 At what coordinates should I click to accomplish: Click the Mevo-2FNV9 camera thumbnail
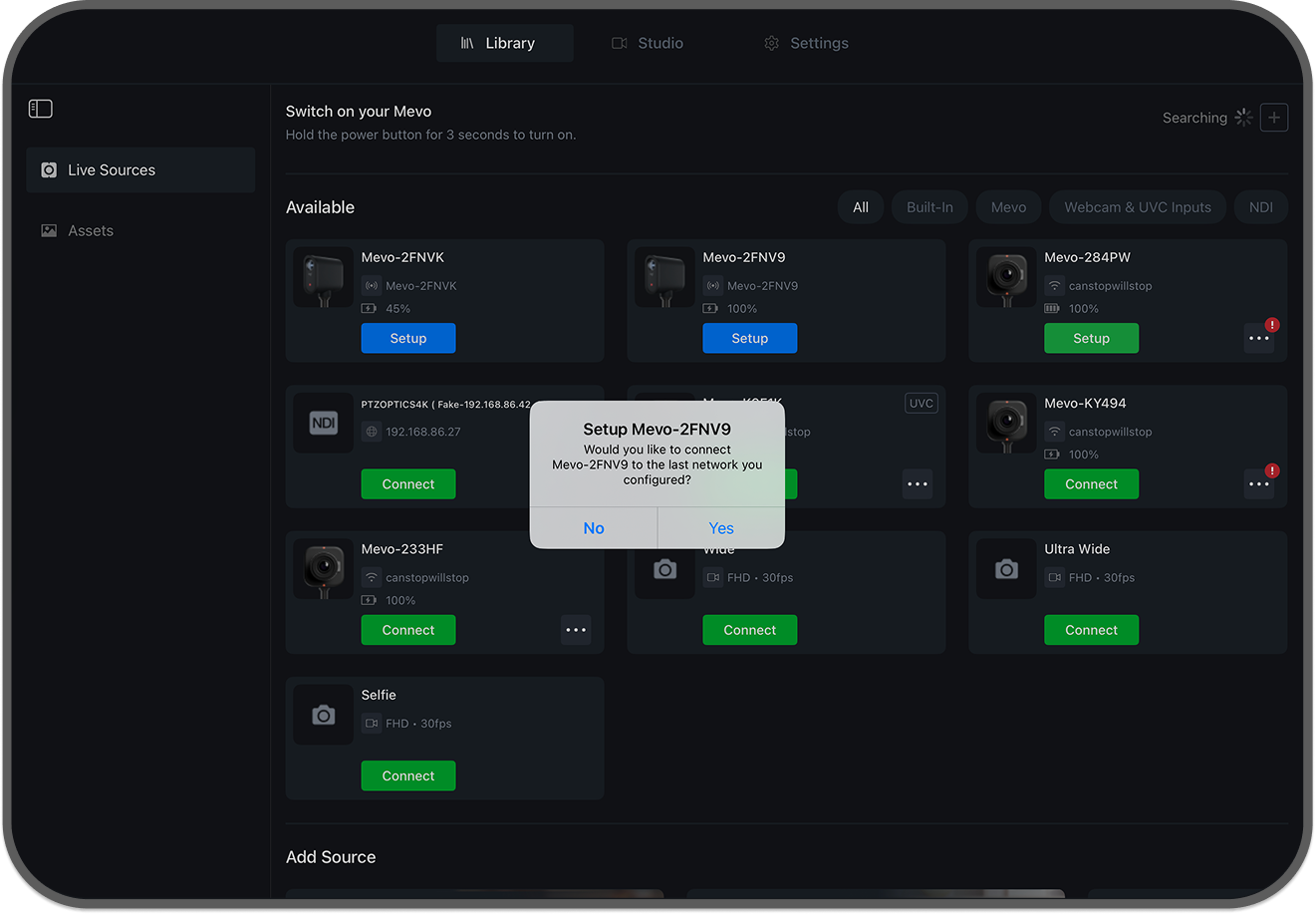coord(665,277)
